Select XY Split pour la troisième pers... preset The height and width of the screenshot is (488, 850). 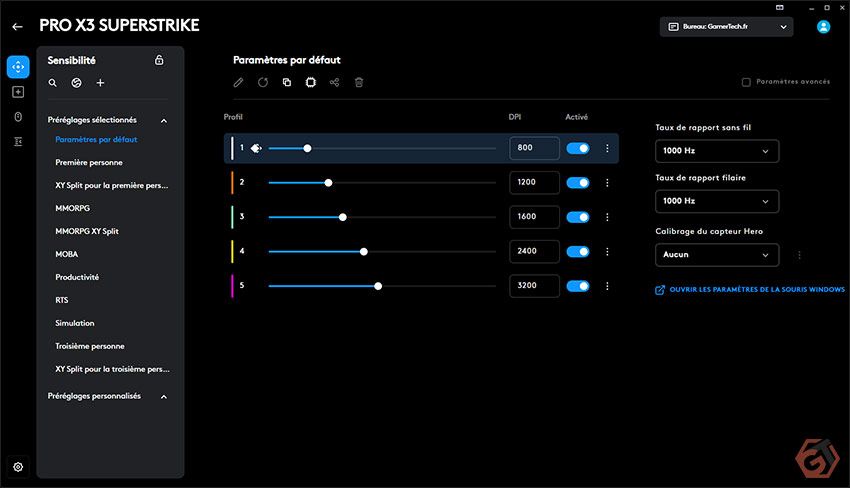click(x=112, y=369)
